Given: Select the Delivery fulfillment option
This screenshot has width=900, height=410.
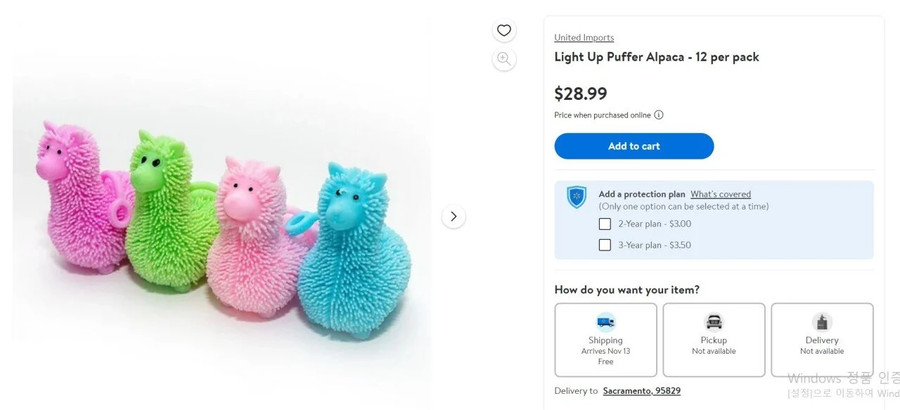Looking at the screenshot, I should click(x=822, y=340).
